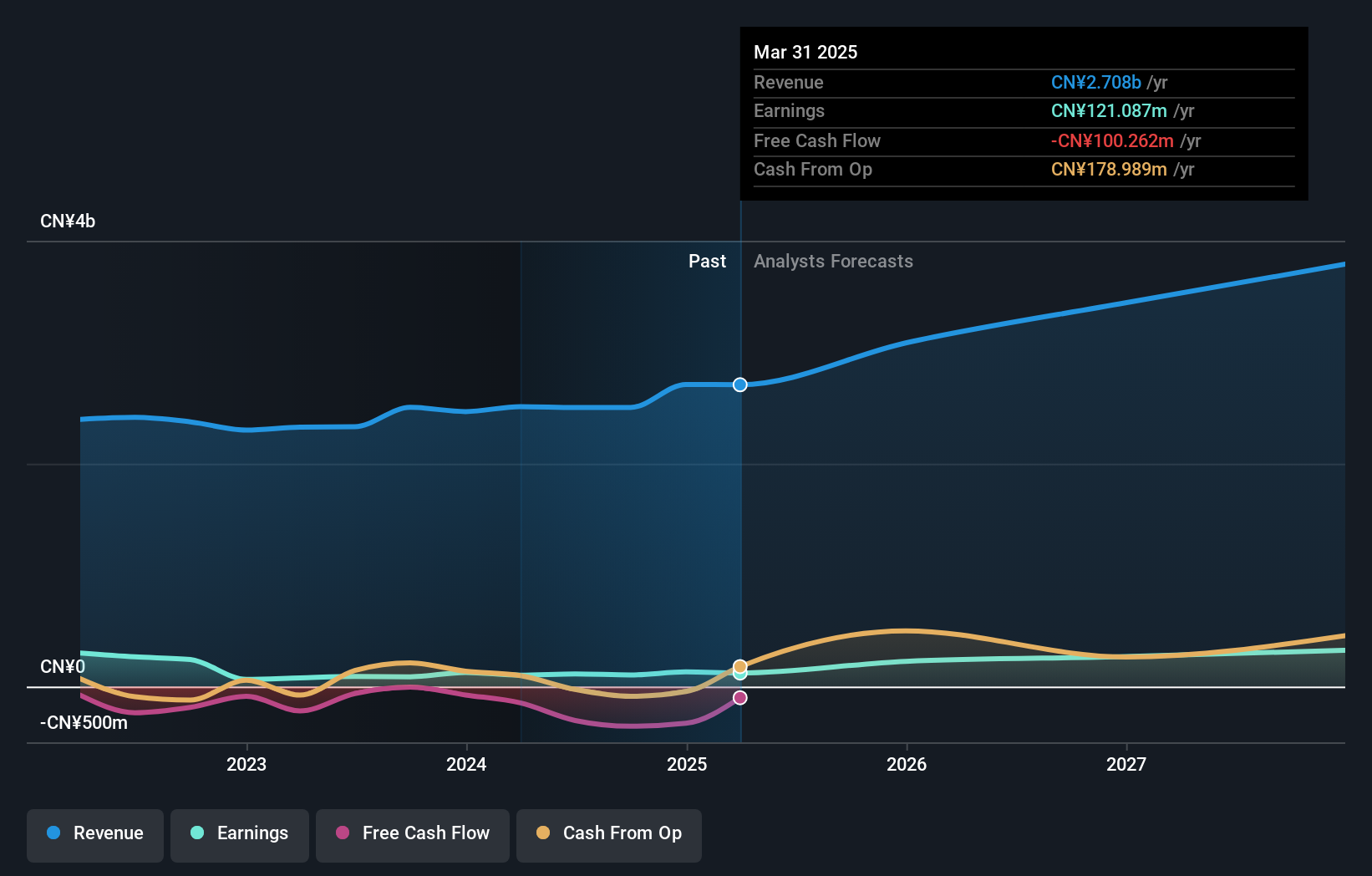Image resolution: width=1372 pixels, height=876 pixels.
Task: Toggle the Free Cash Flow legend button
Action: pos(413,835)
